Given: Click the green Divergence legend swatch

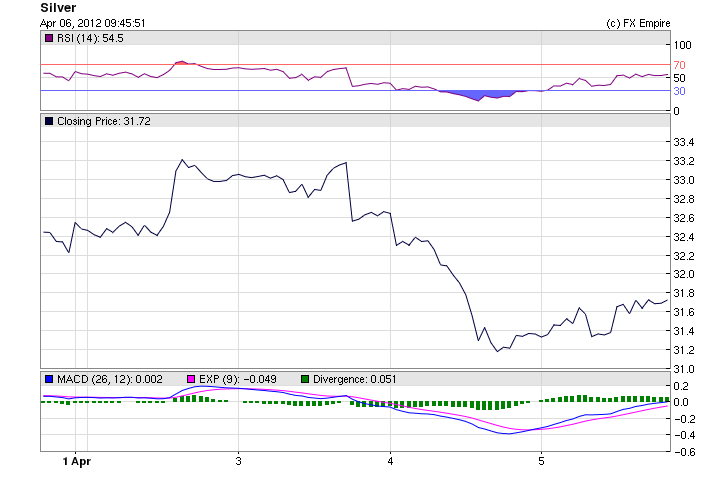Looking at the screenshot, I should tap(306, 379).
